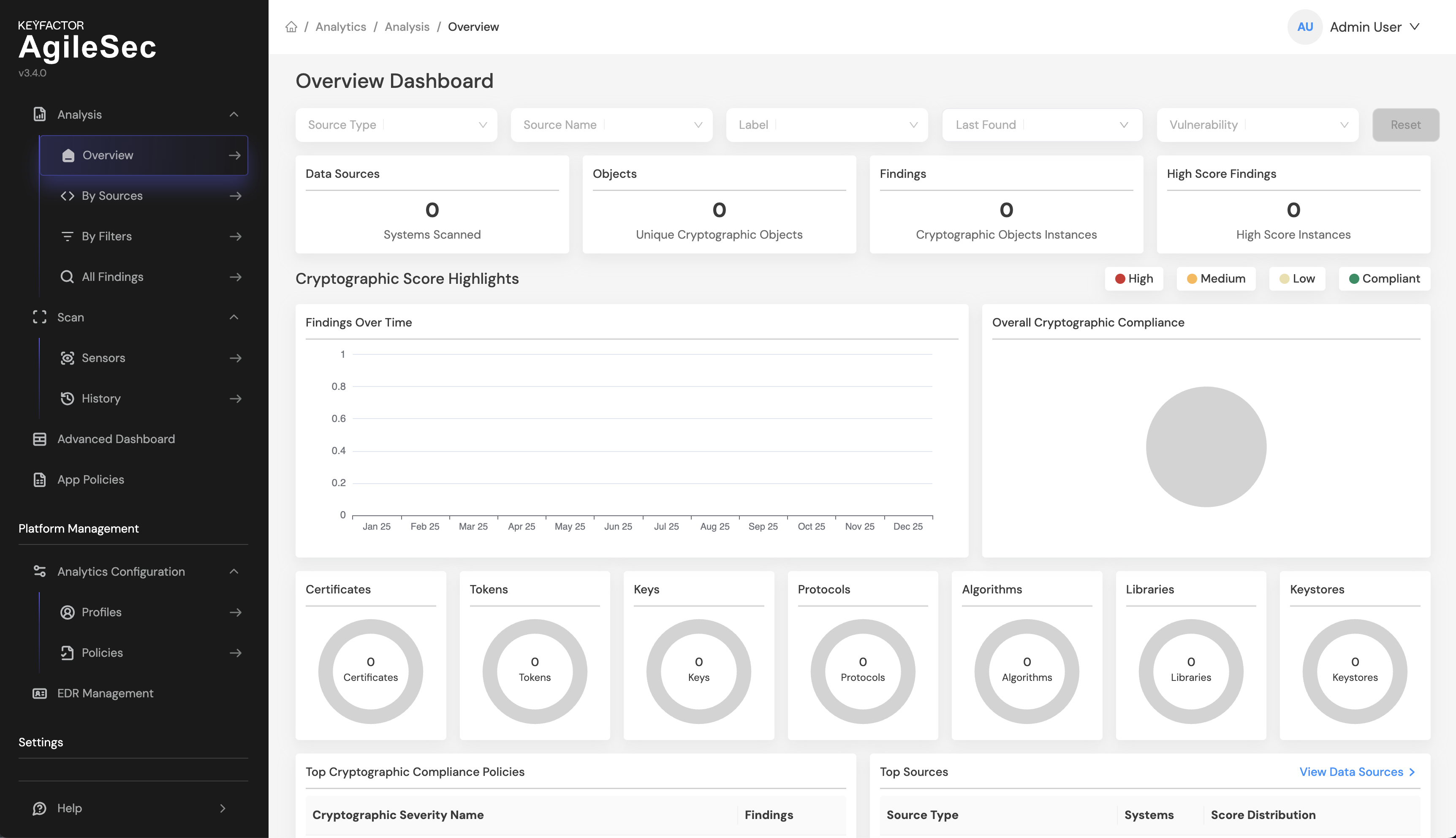Open the Advanced Dashboard icon
Screen dimensions: 1456x838
pos(39,439)
